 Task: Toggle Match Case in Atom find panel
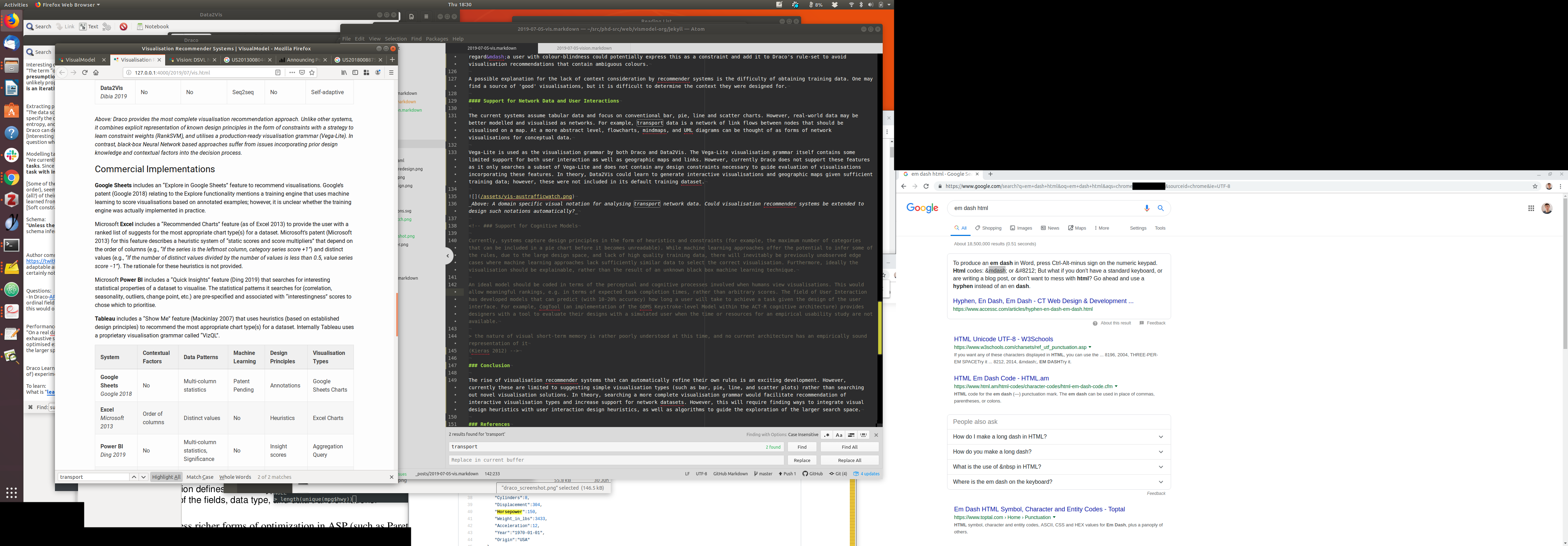tap(839, 435)
